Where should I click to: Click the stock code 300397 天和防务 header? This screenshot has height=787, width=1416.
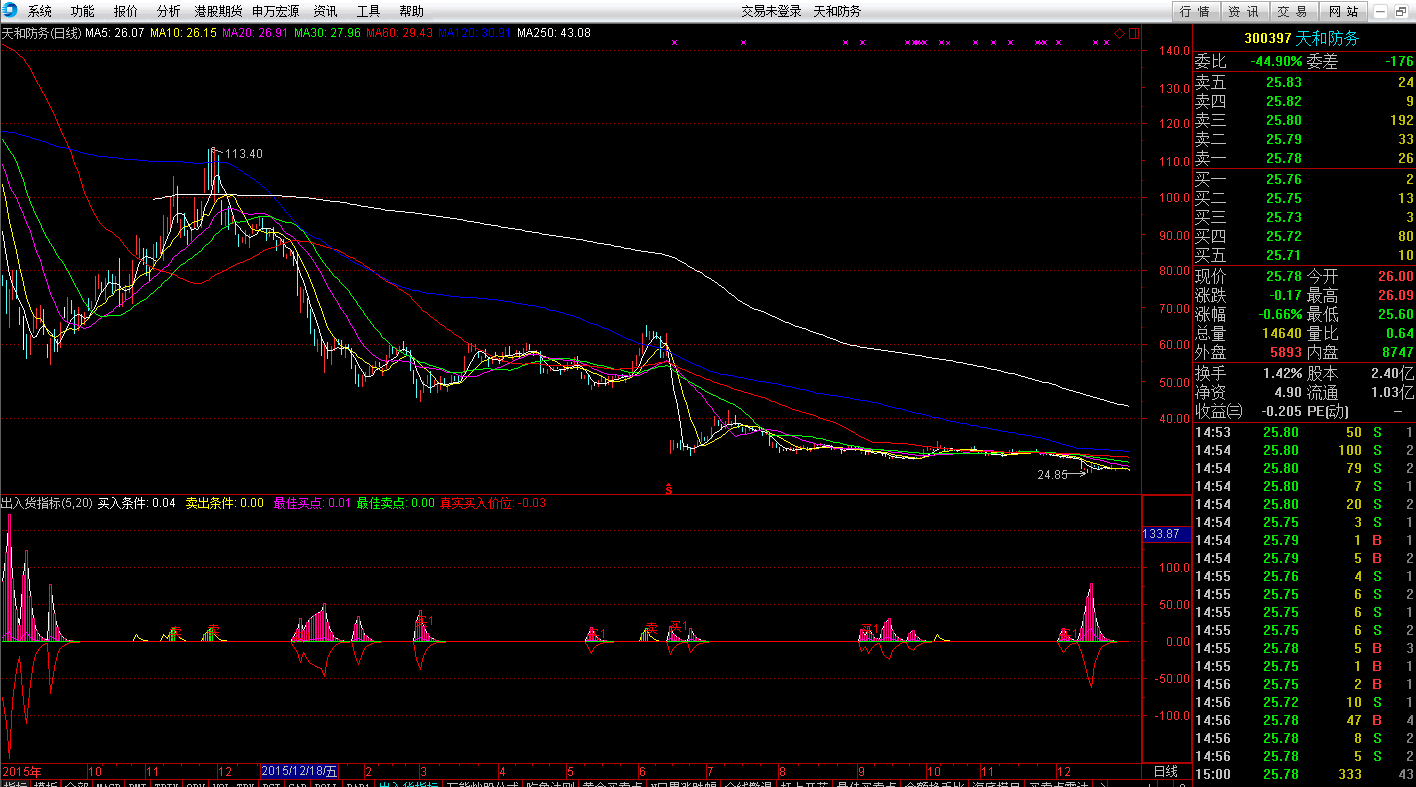(x=1301, y=38)
